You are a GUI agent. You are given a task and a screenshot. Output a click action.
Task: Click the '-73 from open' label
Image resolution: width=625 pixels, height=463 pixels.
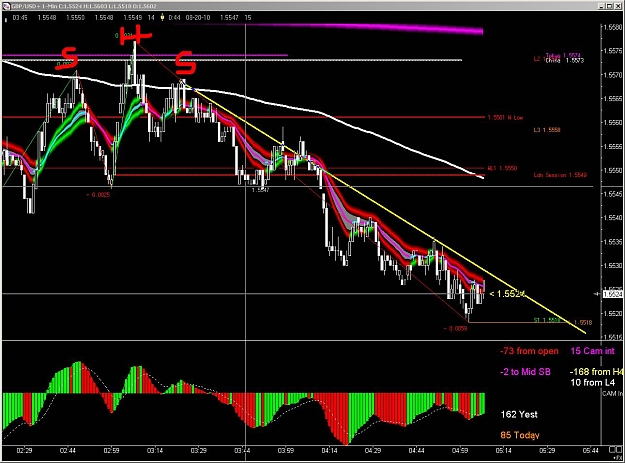tap(529, 351)
